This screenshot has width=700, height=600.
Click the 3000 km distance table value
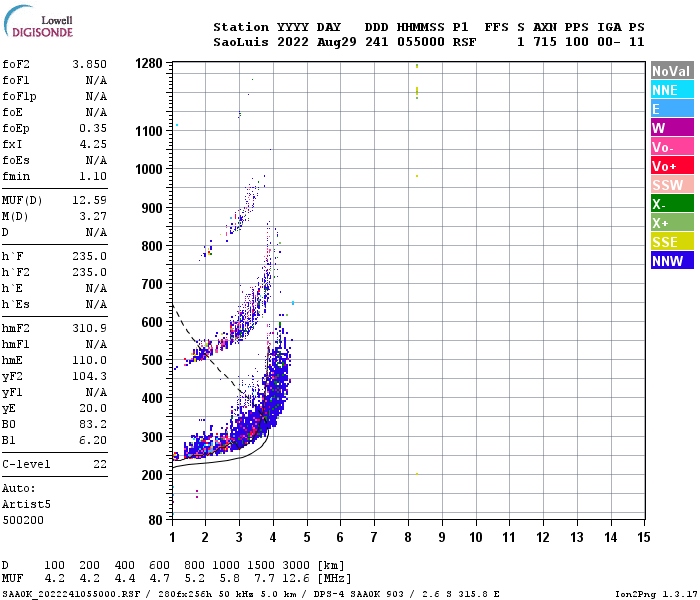pyautogui.click(x=296, y=565)
